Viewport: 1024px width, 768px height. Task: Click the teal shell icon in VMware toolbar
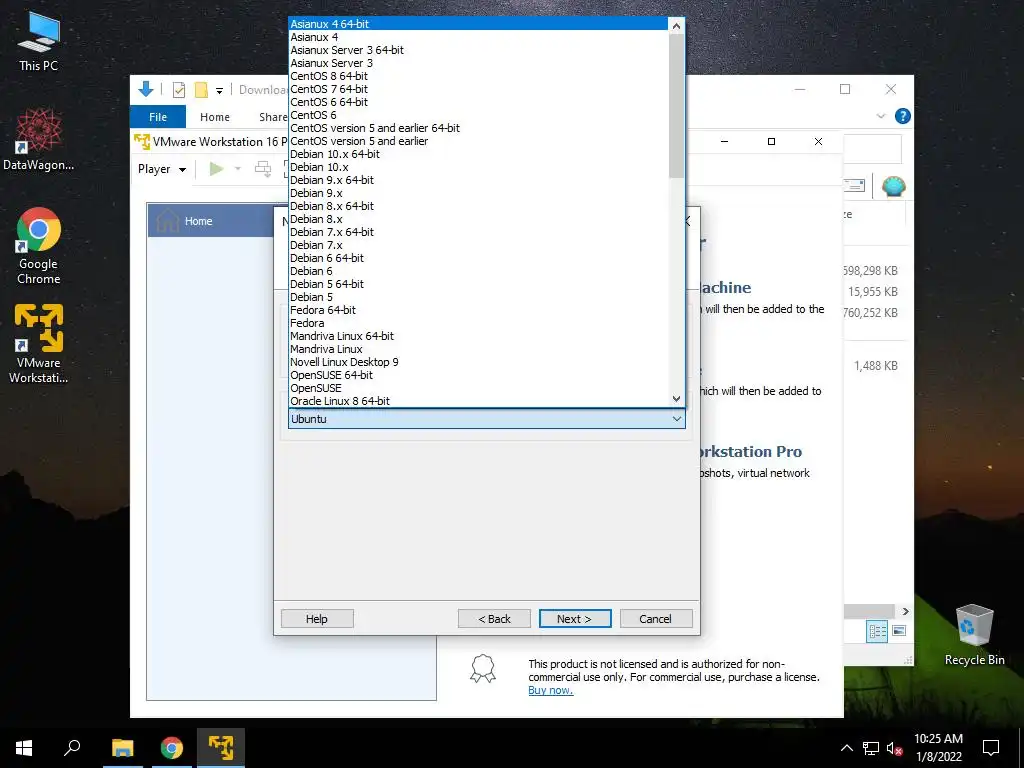click(893, 187)
